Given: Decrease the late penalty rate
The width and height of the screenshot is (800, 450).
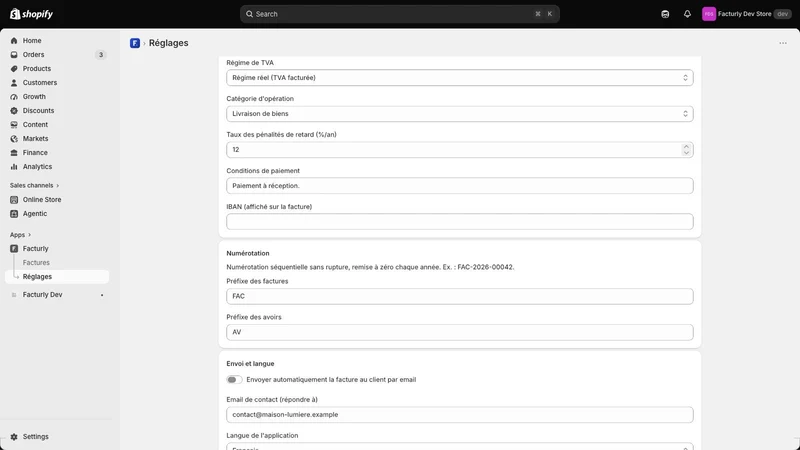Looking at the screenshot, I should click(686, 153).
